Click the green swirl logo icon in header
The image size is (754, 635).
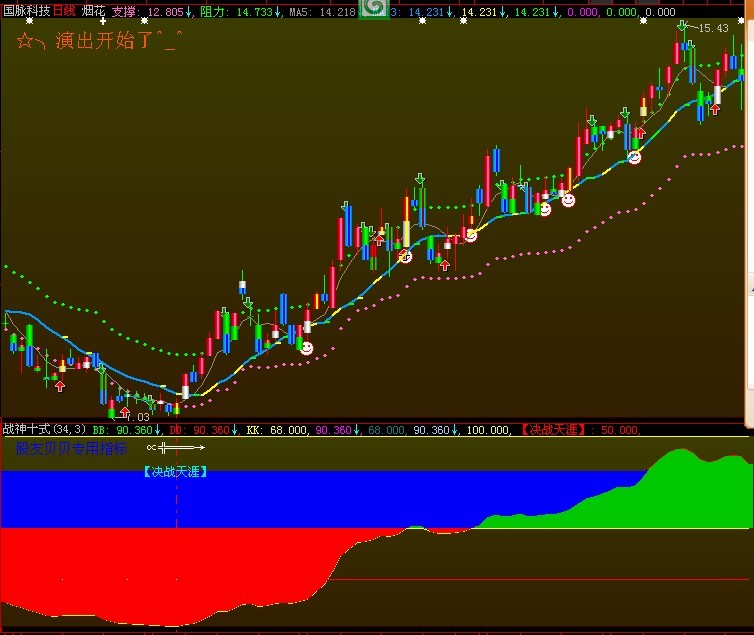375,8
